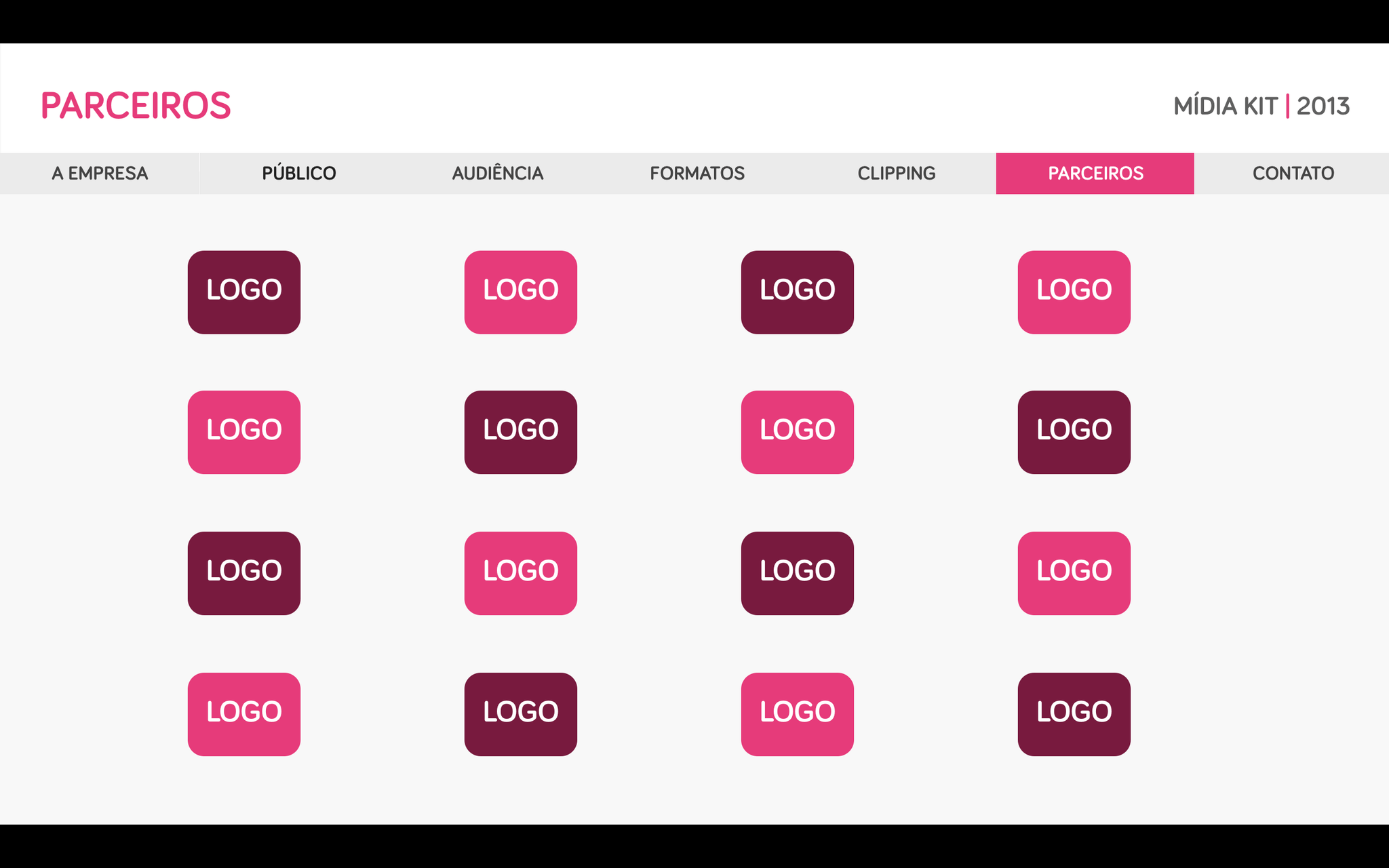Switch to the PÚBLICO tab
1389x868 pixels.
(298, 174)
